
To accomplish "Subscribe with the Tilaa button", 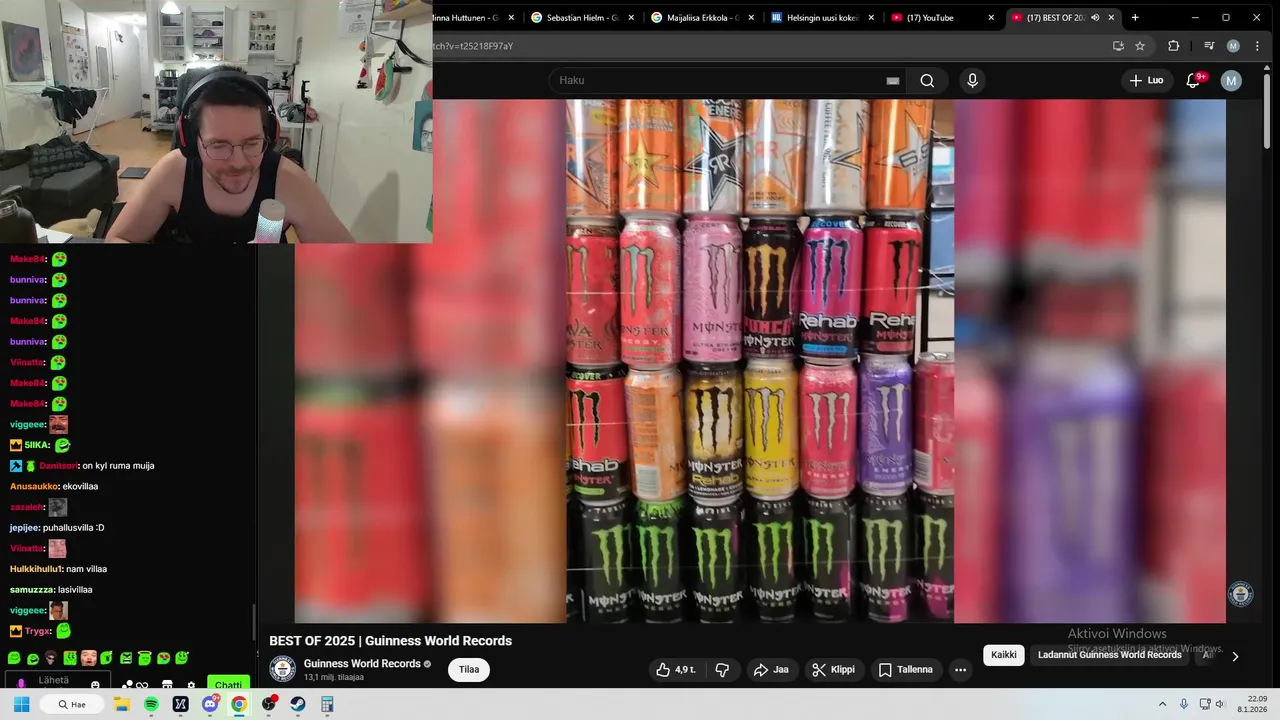I will 469,670.
